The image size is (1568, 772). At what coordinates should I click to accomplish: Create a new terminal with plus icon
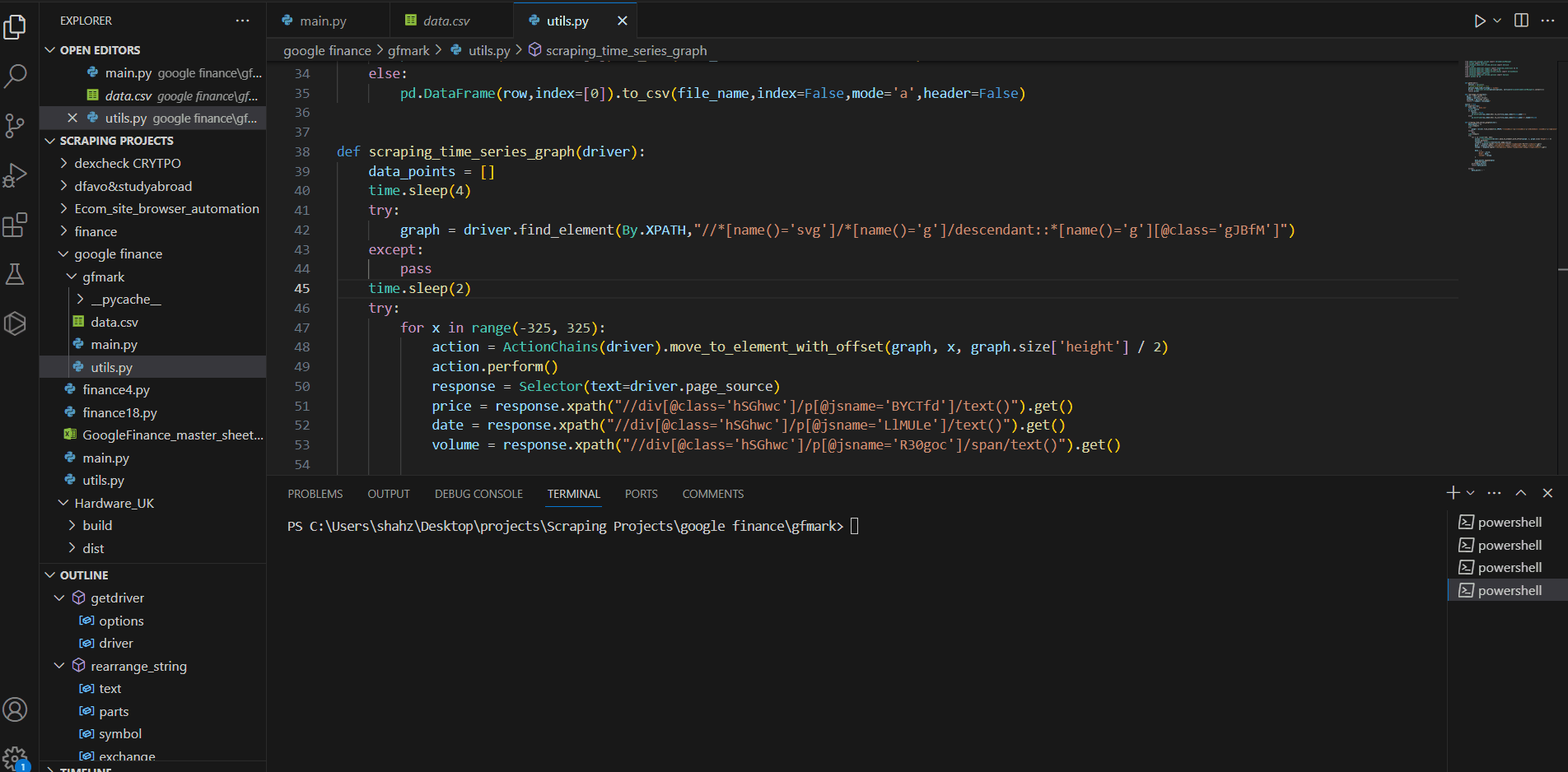point(1453,493)
